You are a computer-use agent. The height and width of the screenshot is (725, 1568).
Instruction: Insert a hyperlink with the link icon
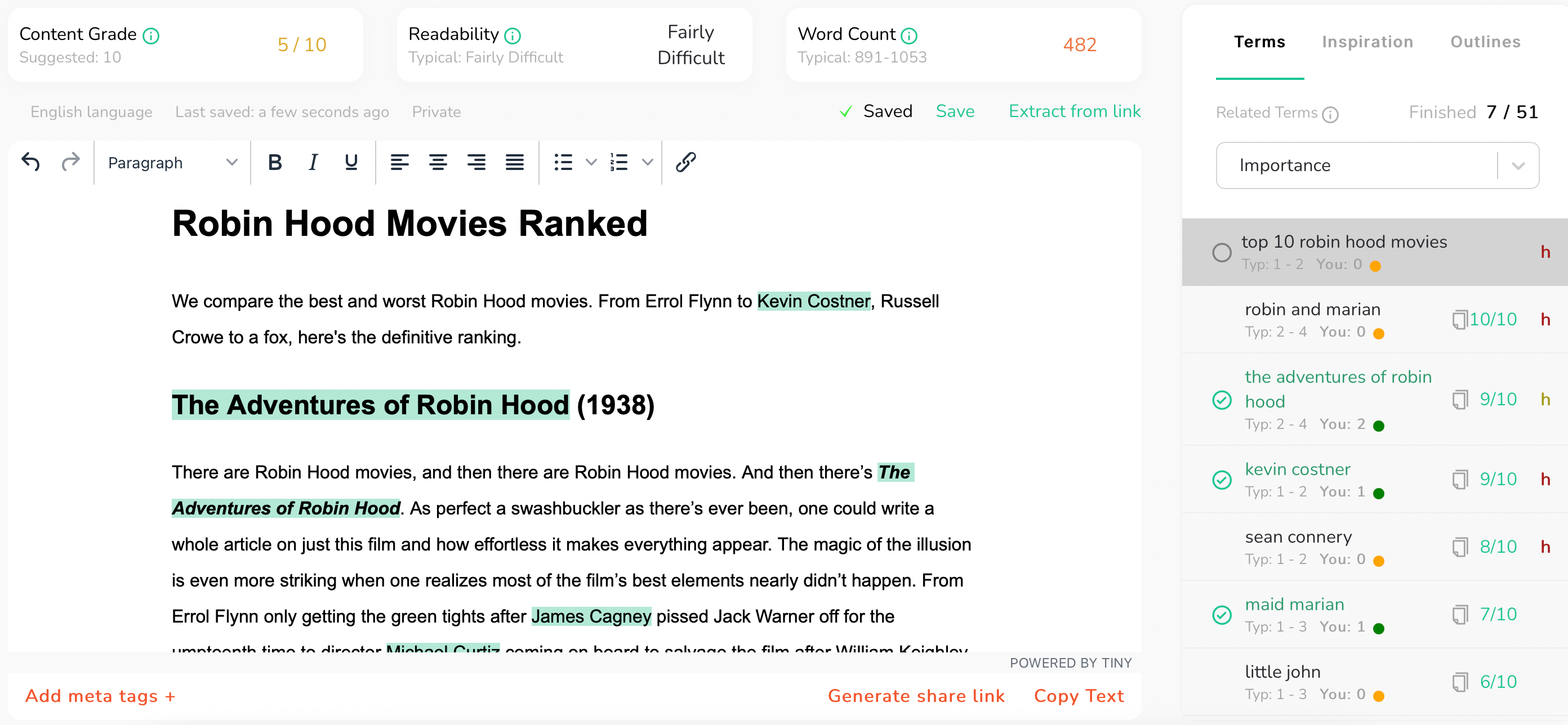(x=685, y=163)
